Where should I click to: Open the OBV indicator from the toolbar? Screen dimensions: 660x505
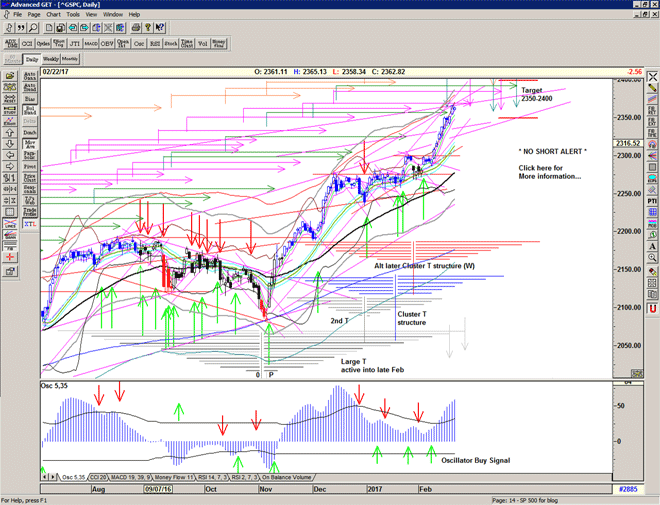(x=105, y=44)
